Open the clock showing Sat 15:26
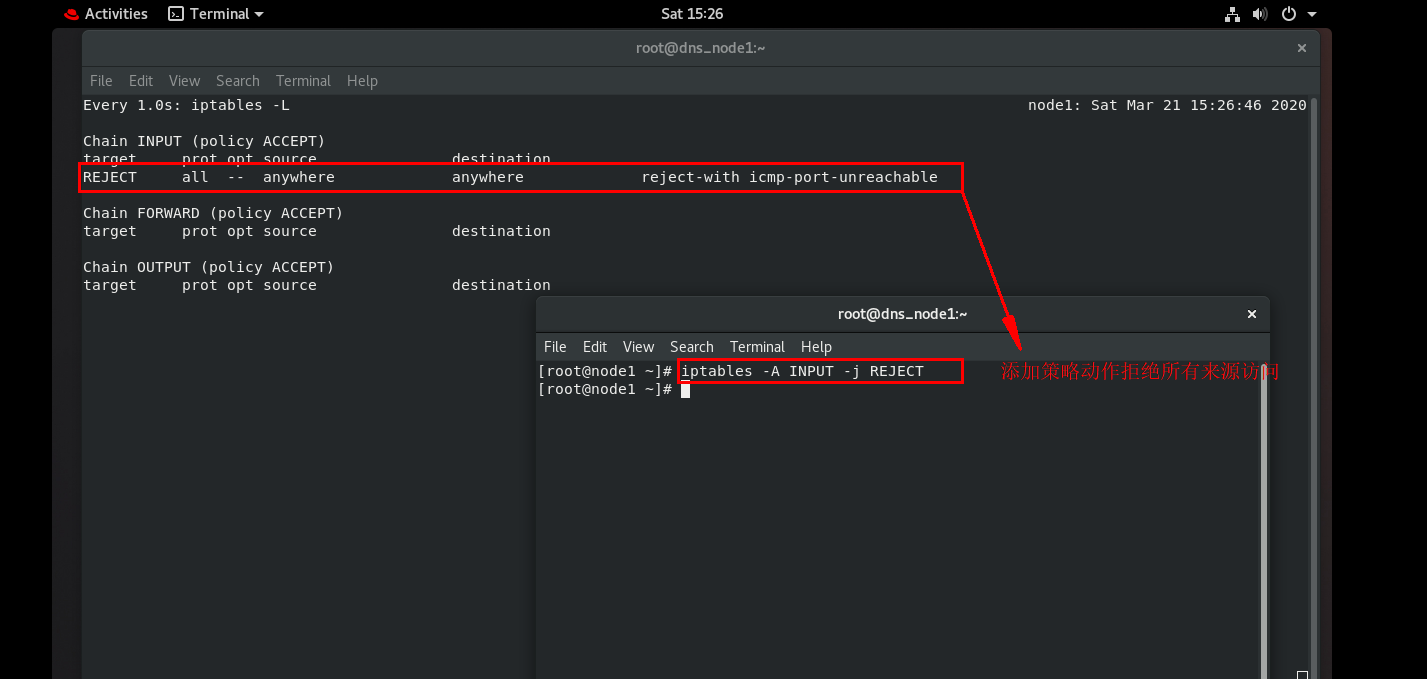Viewport: 1427px width, 679px height. pyautogui.click(x=692, y=14)
